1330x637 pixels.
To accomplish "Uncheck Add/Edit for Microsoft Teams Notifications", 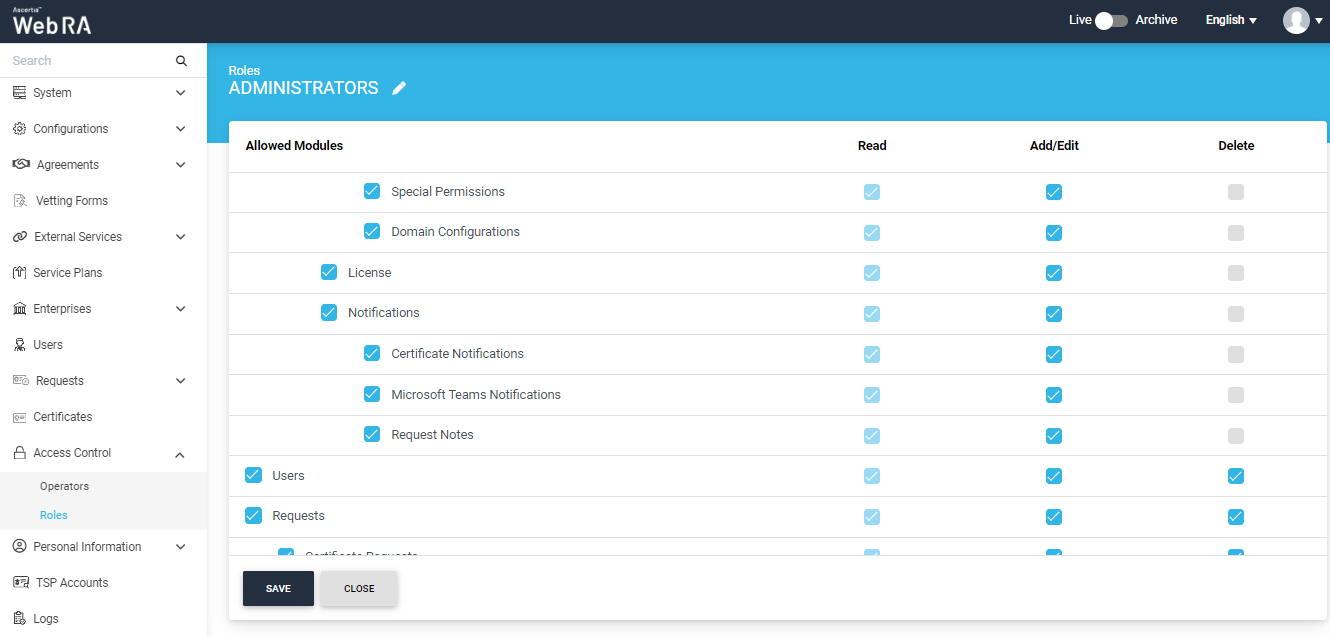I will tap(1053, 395).
